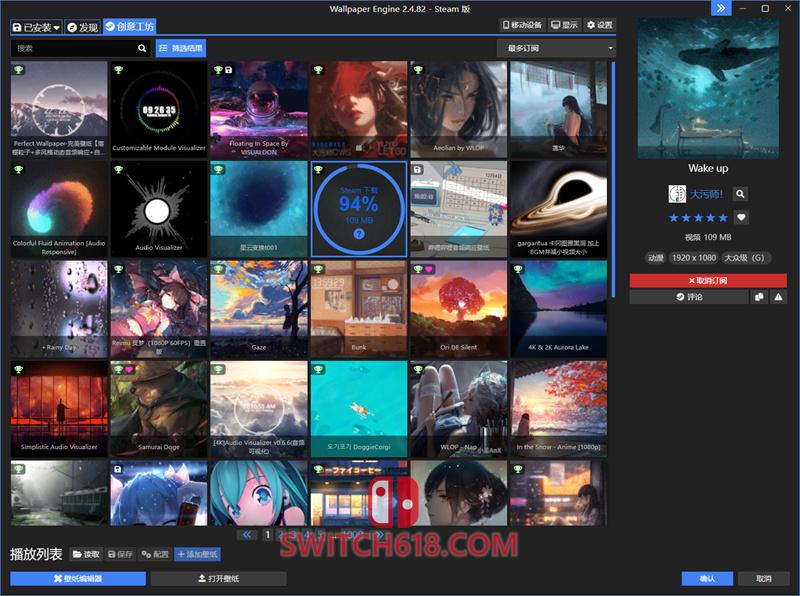Screen dimensions: 800x596
Task: Click the 大众级 (G) rating tag
Action: [745, 258]
